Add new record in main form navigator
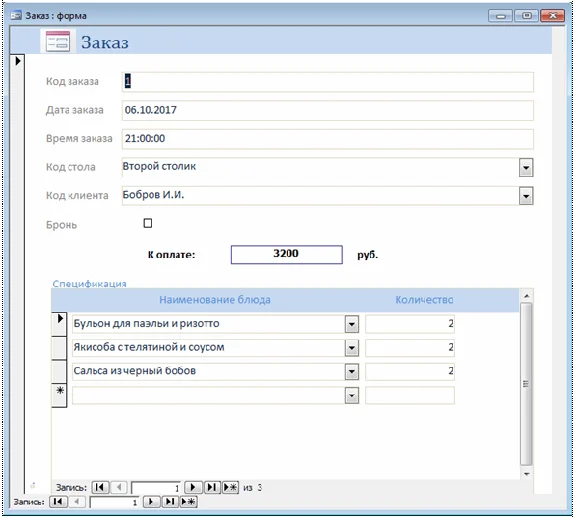This screenshot has height=517, width=576. 188,502
